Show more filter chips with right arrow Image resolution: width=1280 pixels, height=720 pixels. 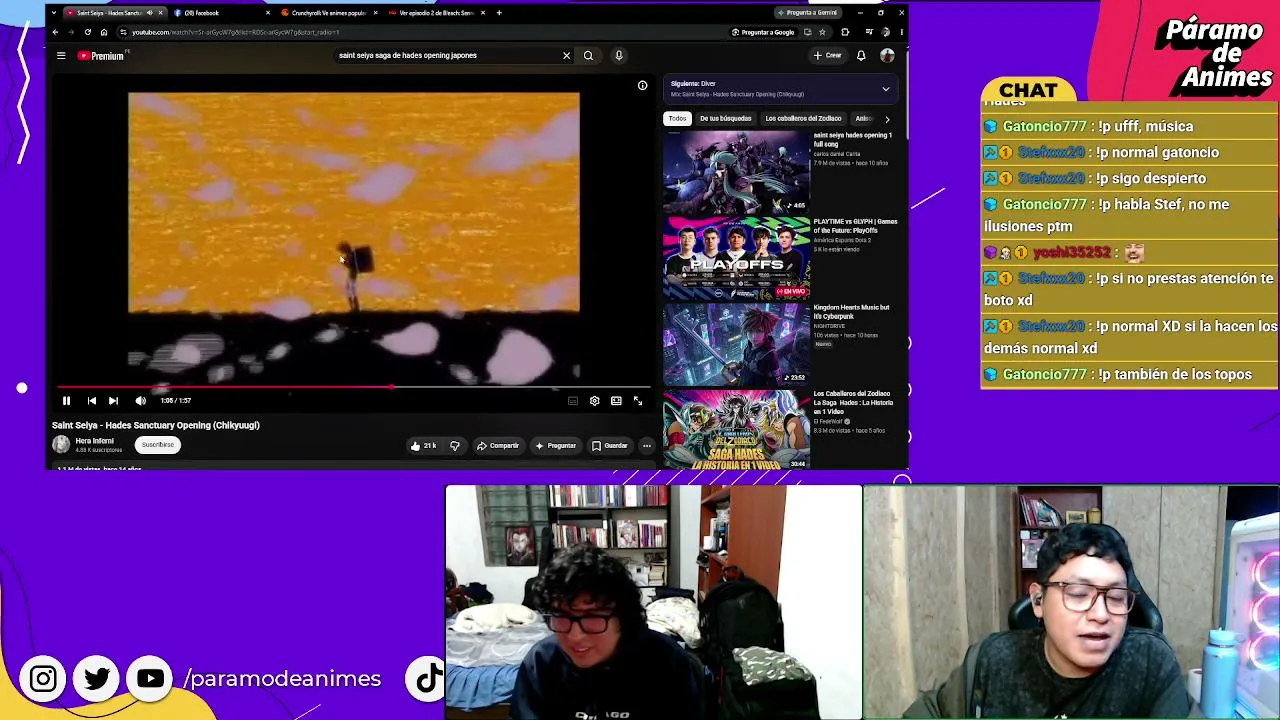pyautogui.click(x=887, y=119)
